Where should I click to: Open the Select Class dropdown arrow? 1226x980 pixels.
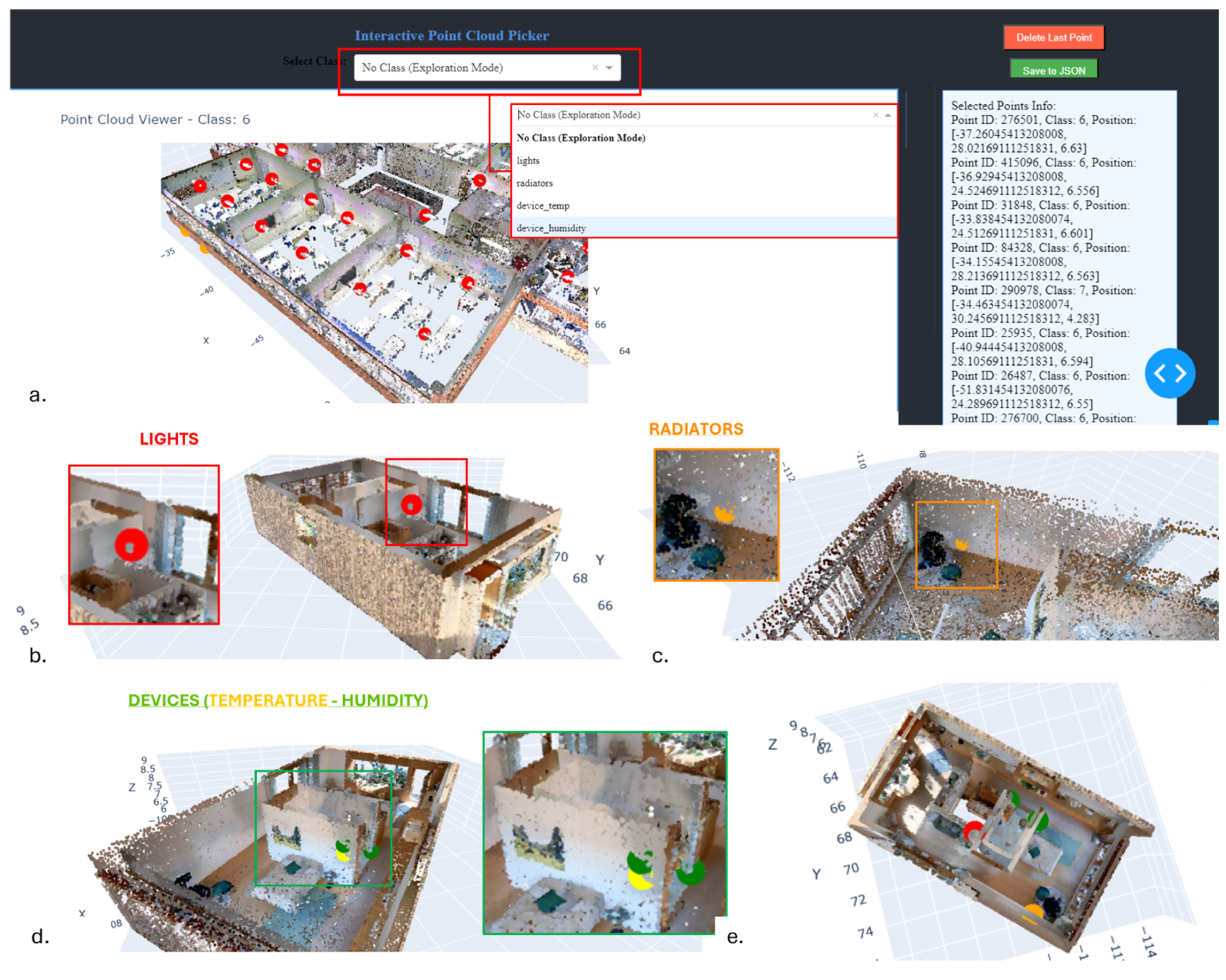pos(609,68)
